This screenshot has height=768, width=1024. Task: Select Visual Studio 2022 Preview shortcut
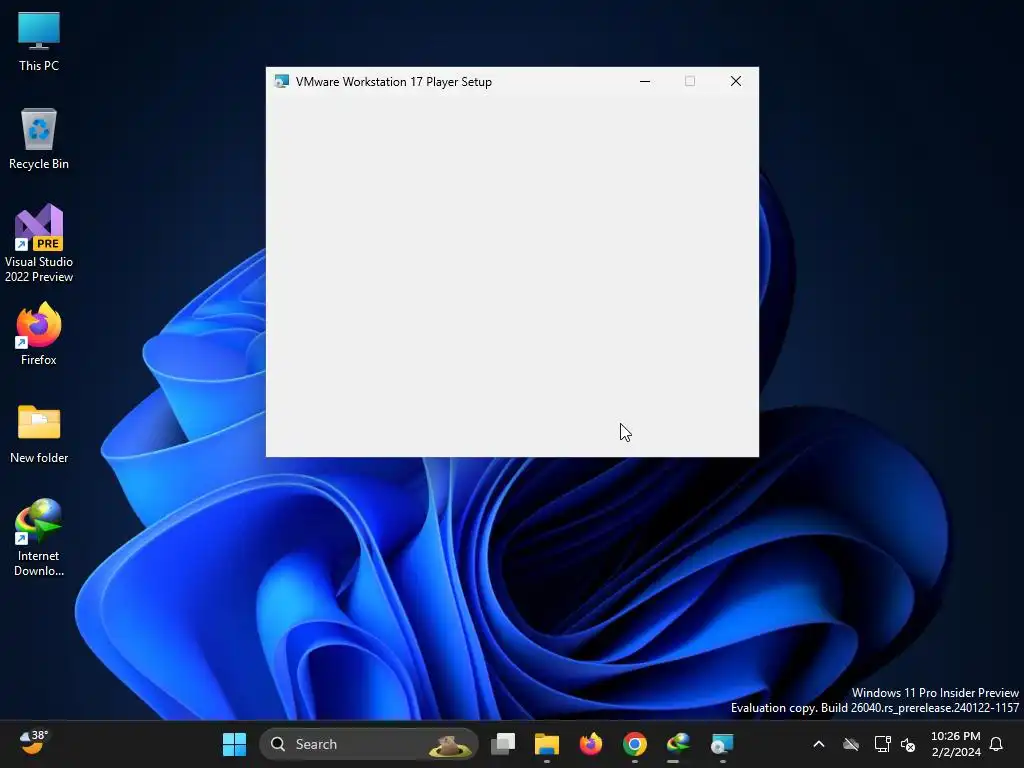tap(39, 244)
